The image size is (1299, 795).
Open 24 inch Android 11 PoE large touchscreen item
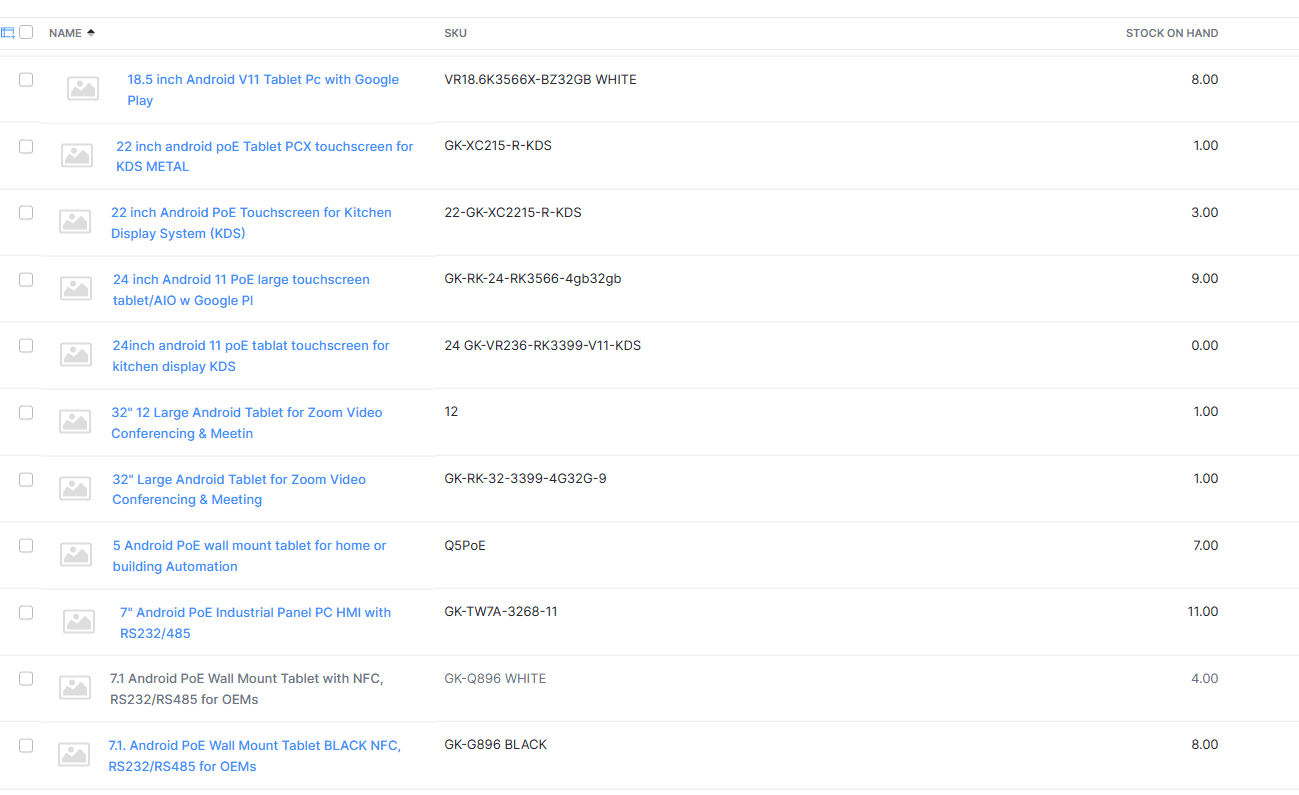[x=241, y=290]
